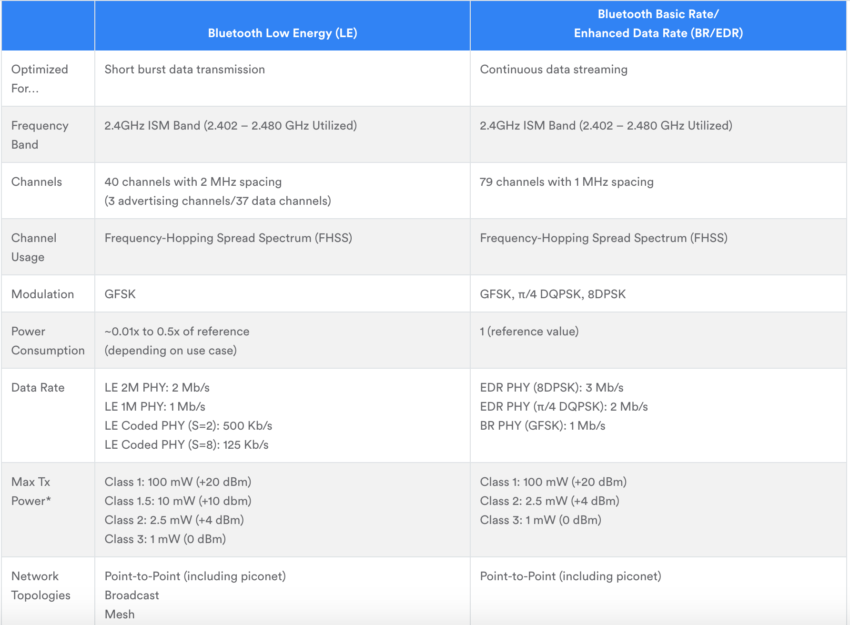
Task: Click the Bluetooth Low Energy (LE) column header
Action: (282, 33)
